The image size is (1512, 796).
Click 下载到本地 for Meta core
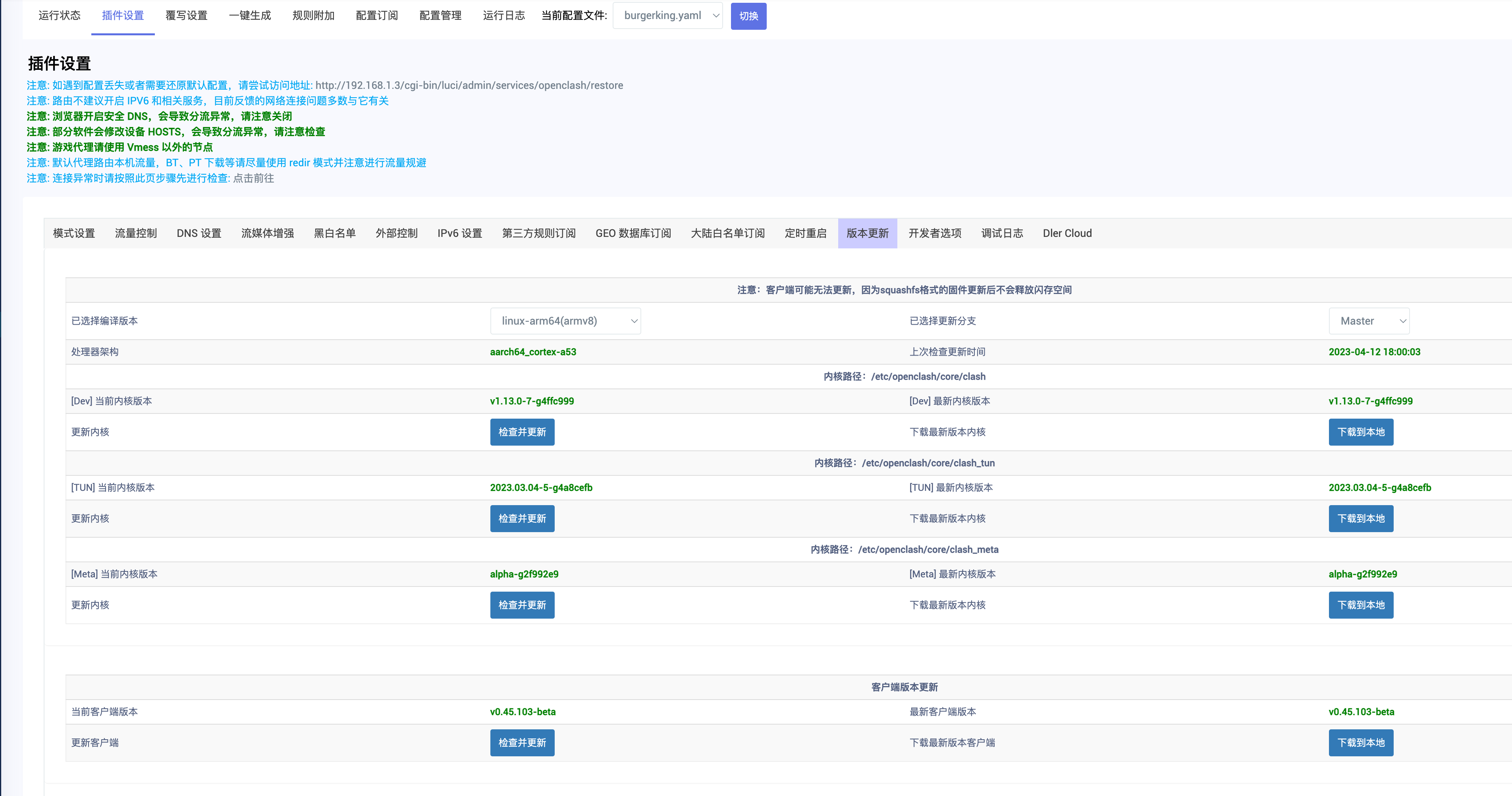(x=1360, y=605)
